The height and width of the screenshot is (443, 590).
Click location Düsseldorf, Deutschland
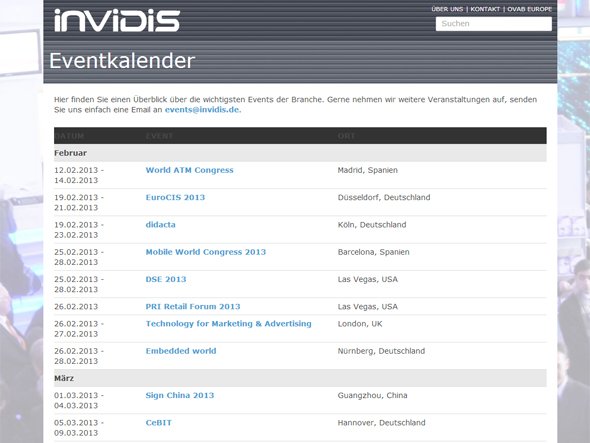pyautogui.click(x=384, y=198)
